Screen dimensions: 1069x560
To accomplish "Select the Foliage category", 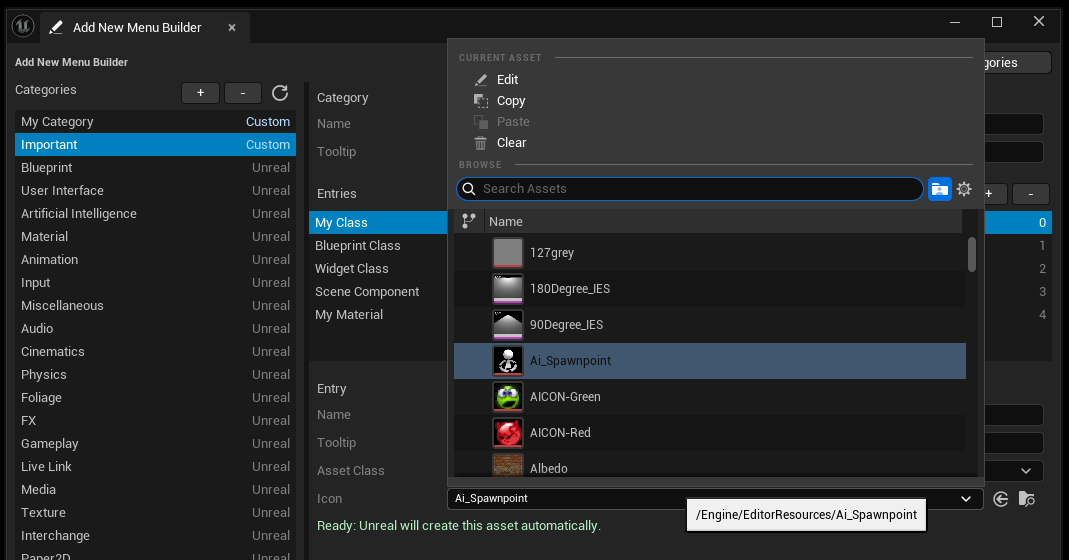I will (x=155, y=398).
